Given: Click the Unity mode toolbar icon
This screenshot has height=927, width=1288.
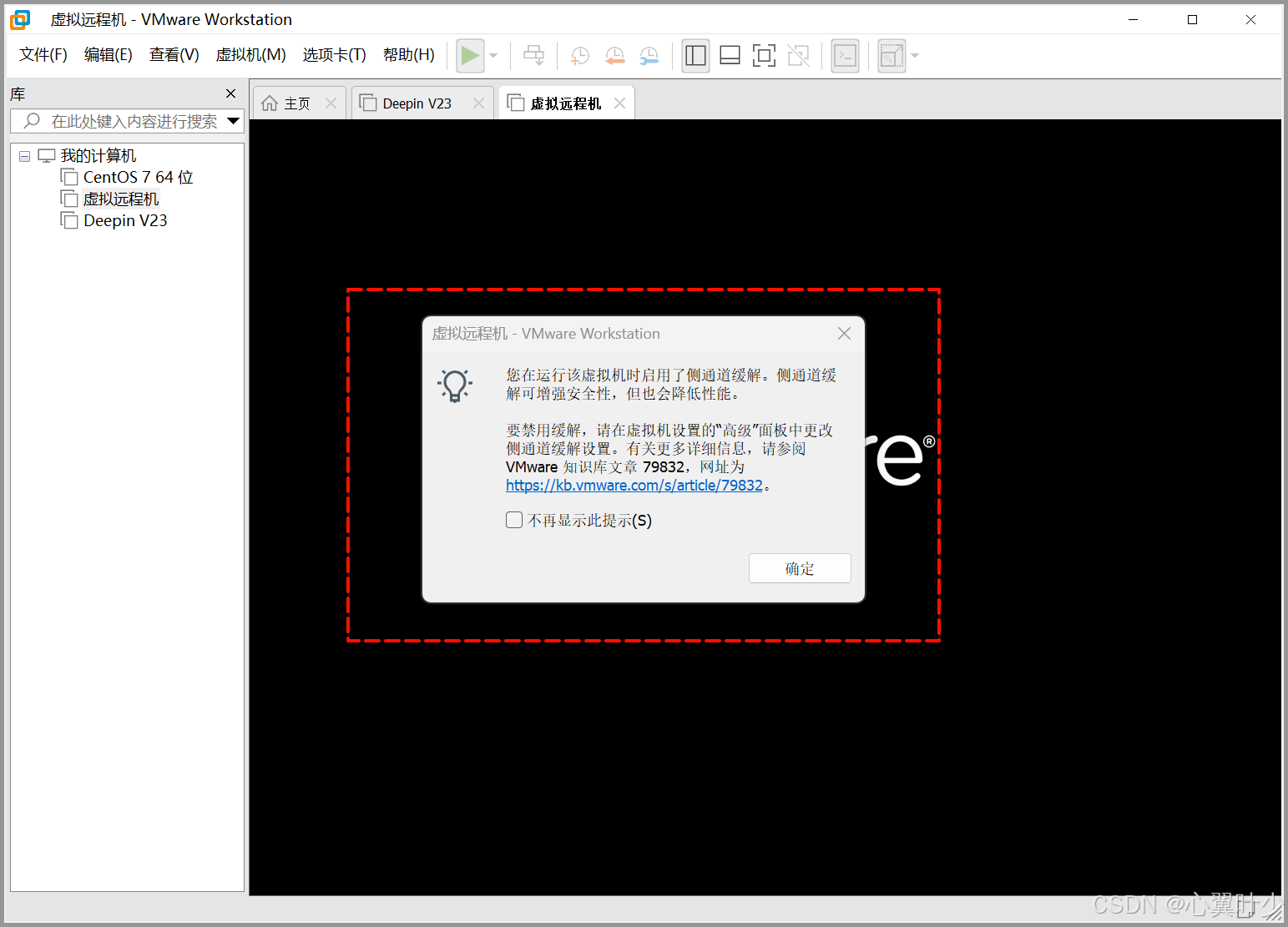Looking at the screenshot, I should tap(799, 56).
